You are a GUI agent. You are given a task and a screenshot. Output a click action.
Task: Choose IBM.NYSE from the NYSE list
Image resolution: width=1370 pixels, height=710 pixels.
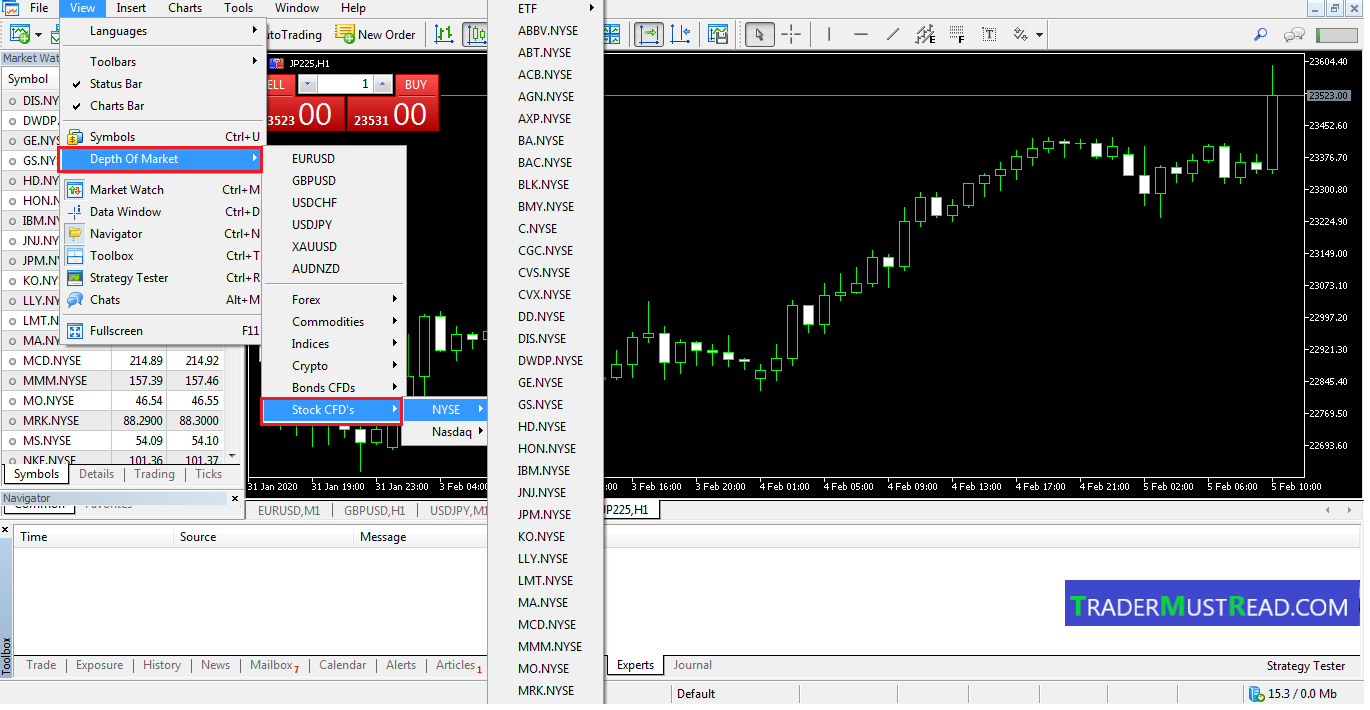[546, 471]
